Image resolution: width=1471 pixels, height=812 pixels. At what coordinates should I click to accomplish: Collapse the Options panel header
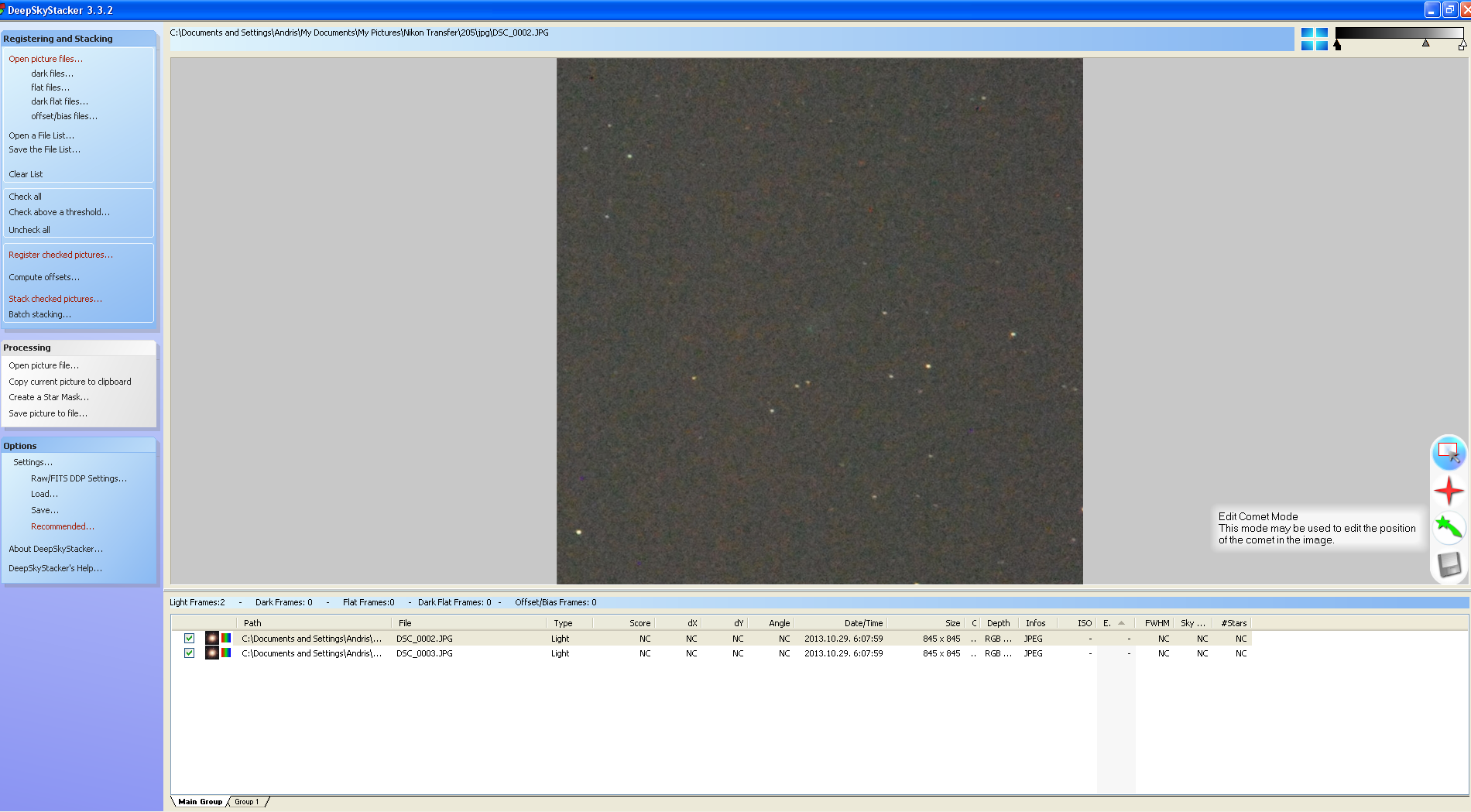coord(78,446)
